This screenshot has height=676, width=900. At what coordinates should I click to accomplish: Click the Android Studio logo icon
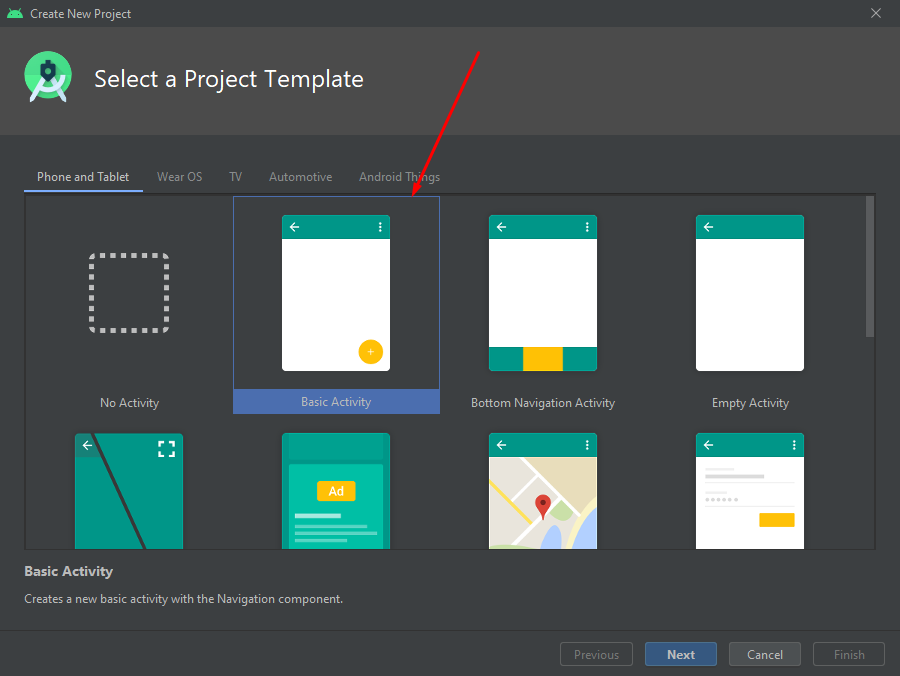pyautogui.click(x=48, y=78)
